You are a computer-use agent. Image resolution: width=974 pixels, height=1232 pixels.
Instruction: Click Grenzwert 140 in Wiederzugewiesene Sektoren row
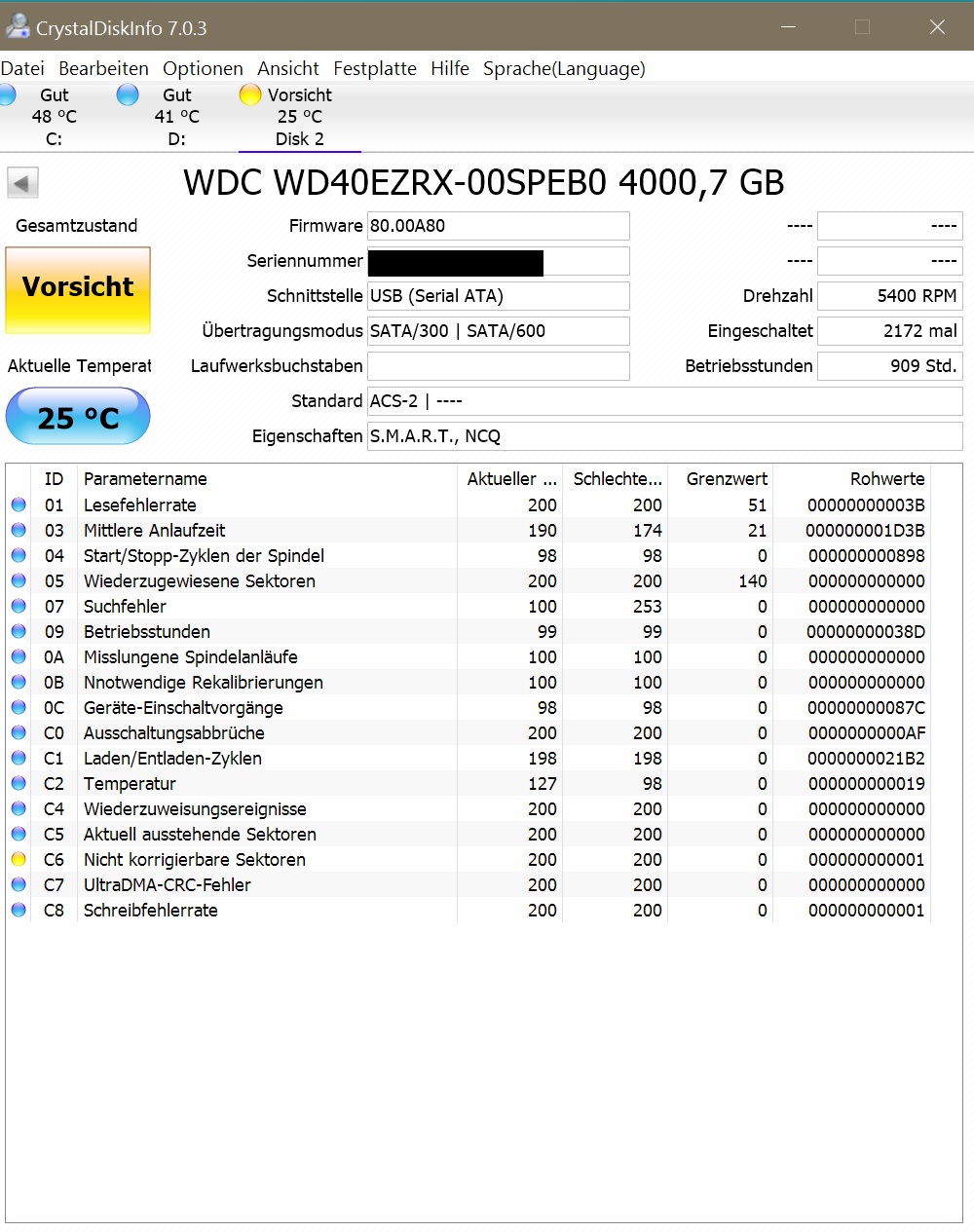[753, 580]
